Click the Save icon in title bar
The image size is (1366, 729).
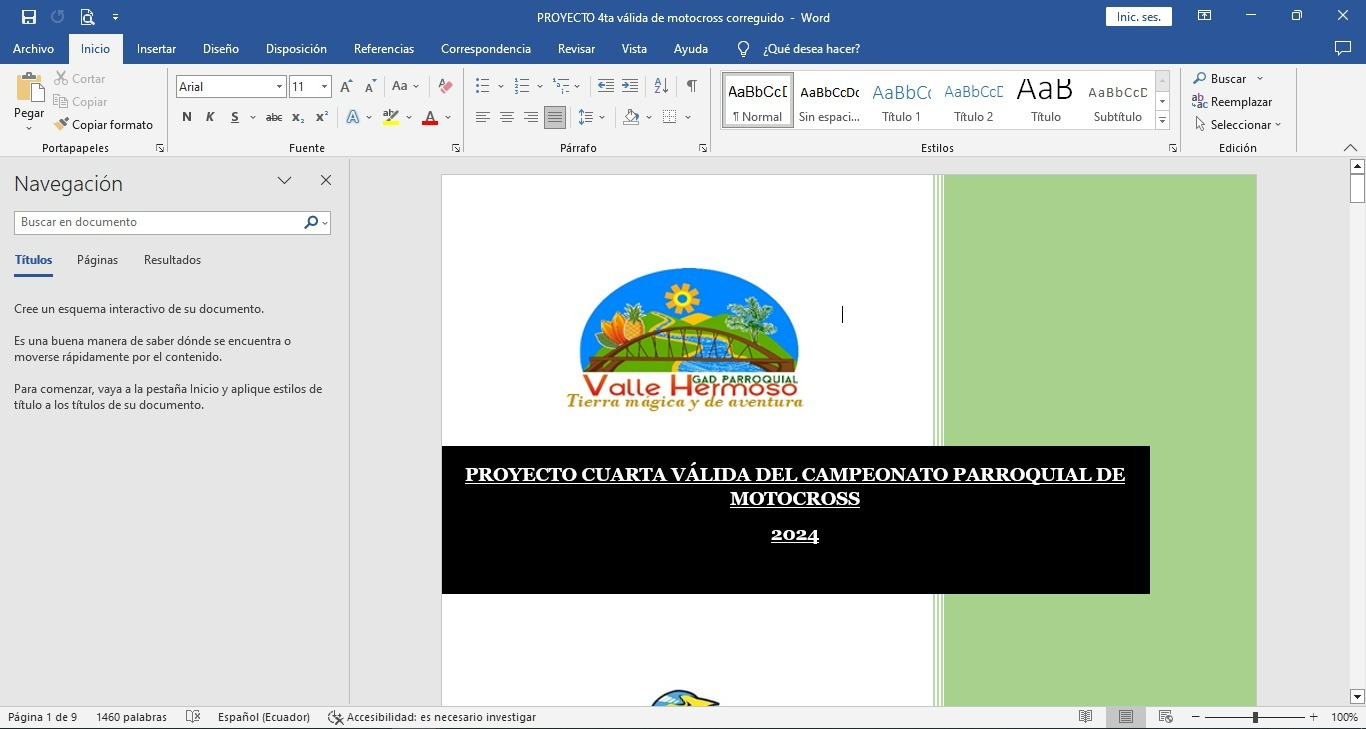(x=29, y=17)
